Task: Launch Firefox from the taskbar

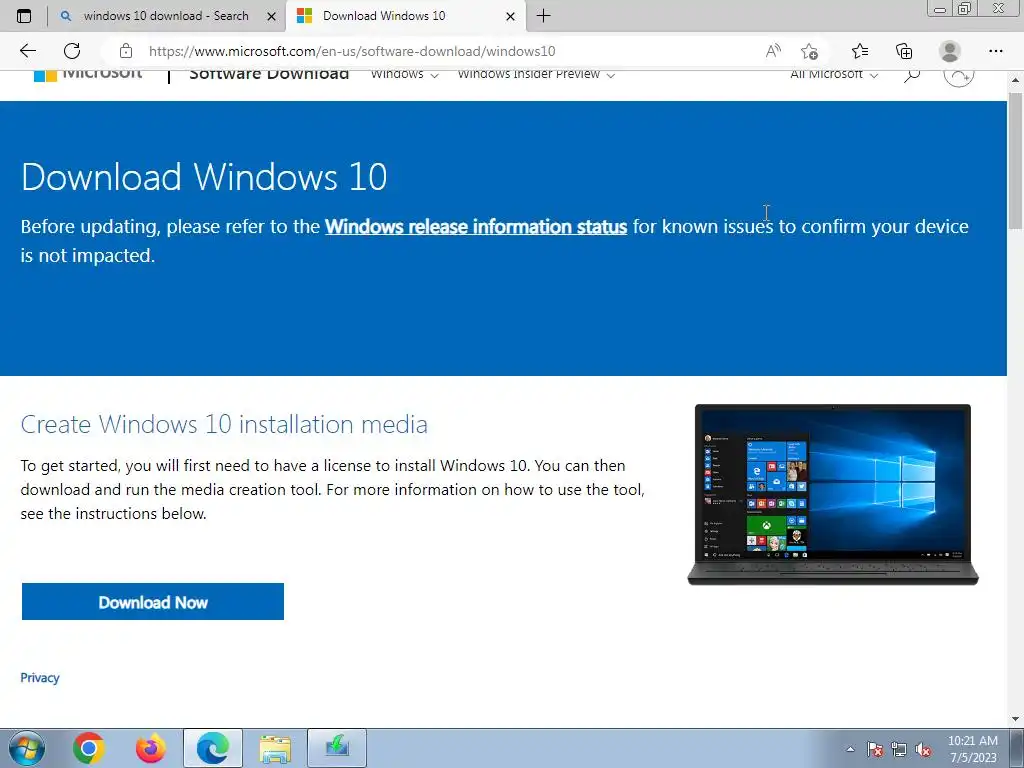Action: [150, 748]
